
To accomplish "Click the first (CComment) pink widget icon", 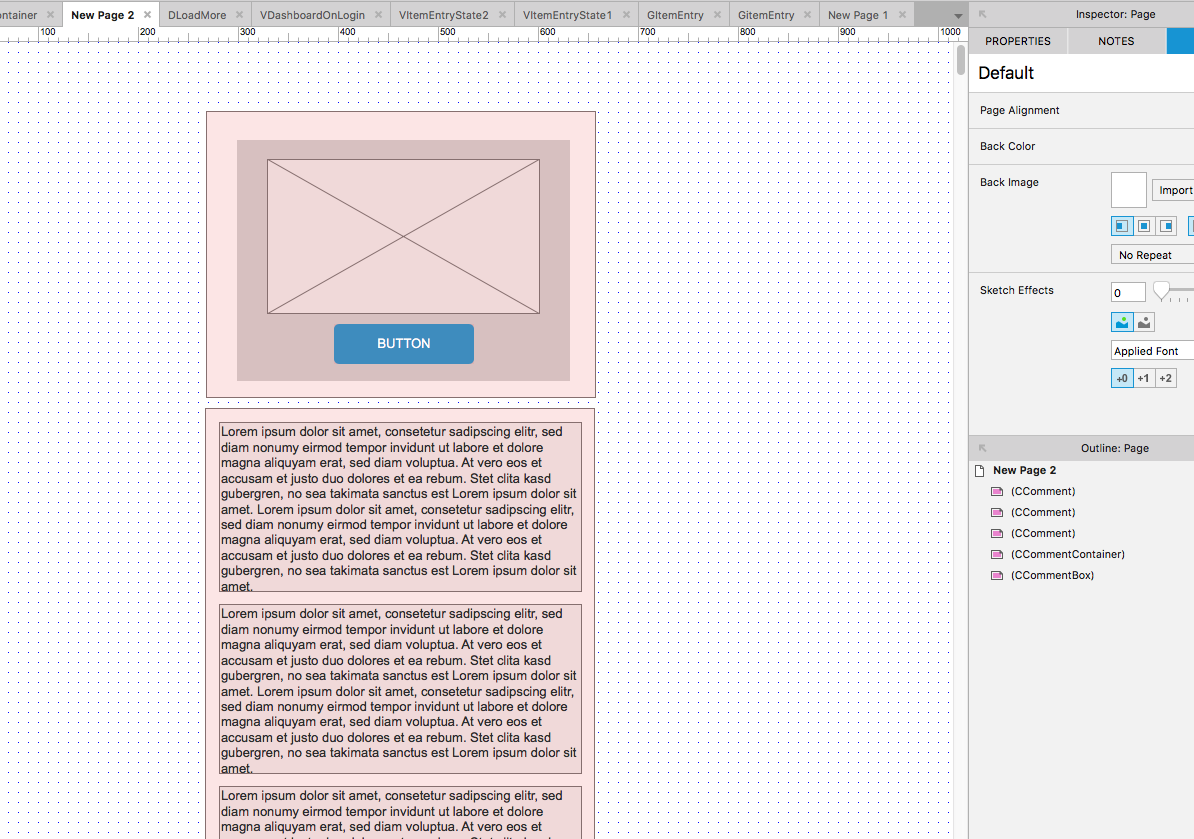I will pyautogui.click(x=997, y=491).
